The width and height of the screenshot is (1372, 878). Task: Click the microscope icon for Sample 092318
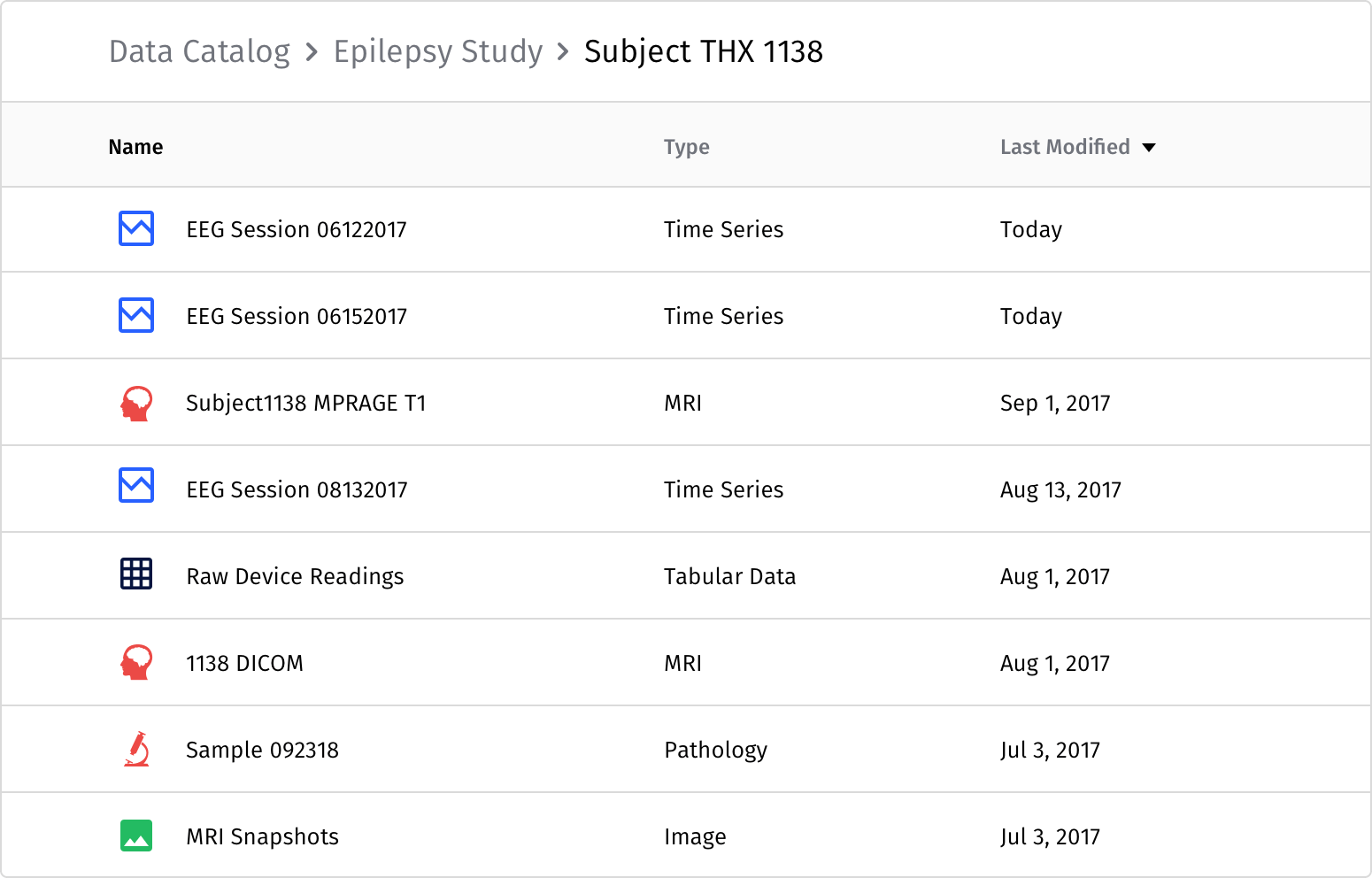[x=136, y=749]
